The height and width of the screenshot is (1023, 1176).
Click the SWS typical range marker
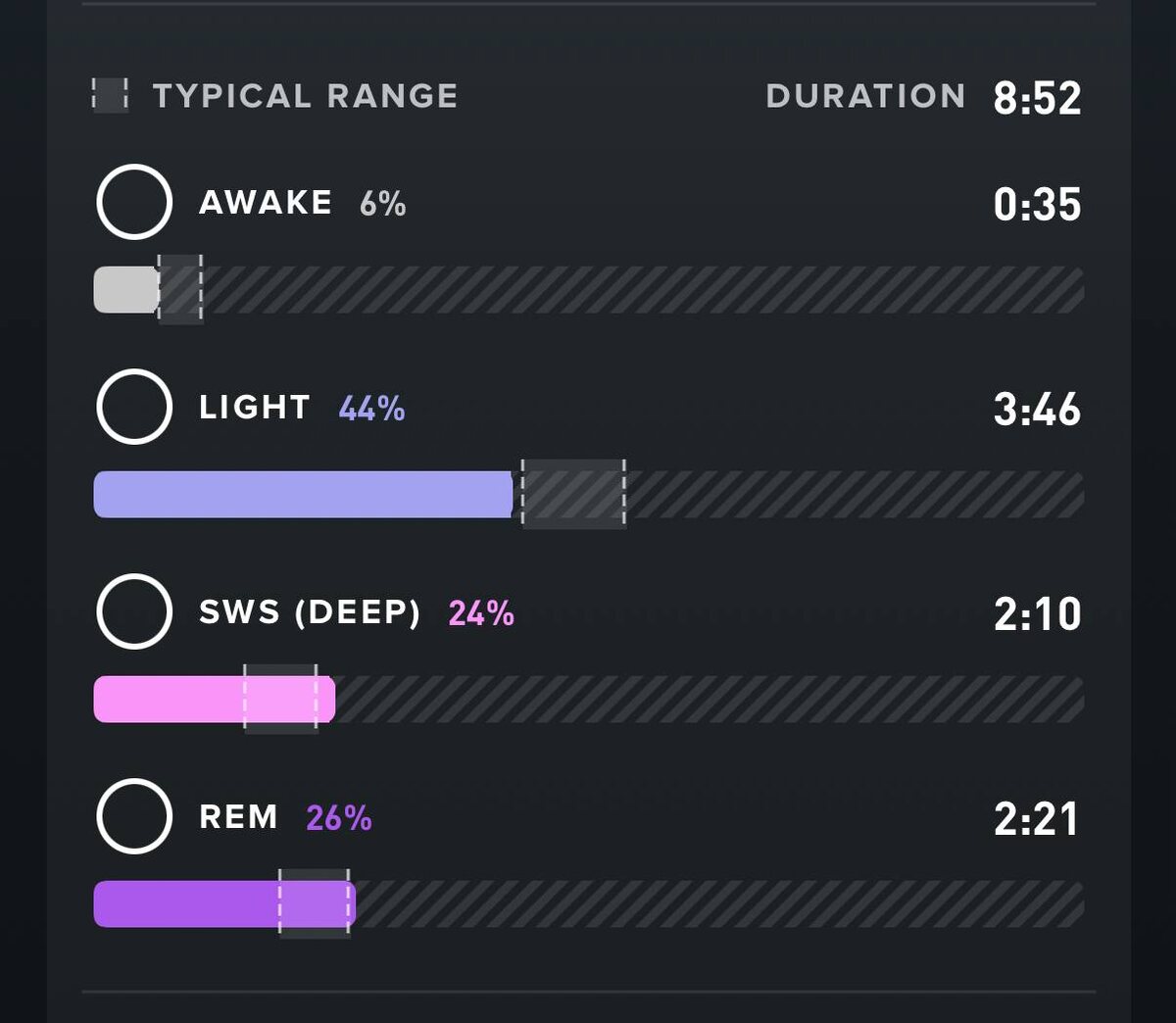click(x=280, y=700)
